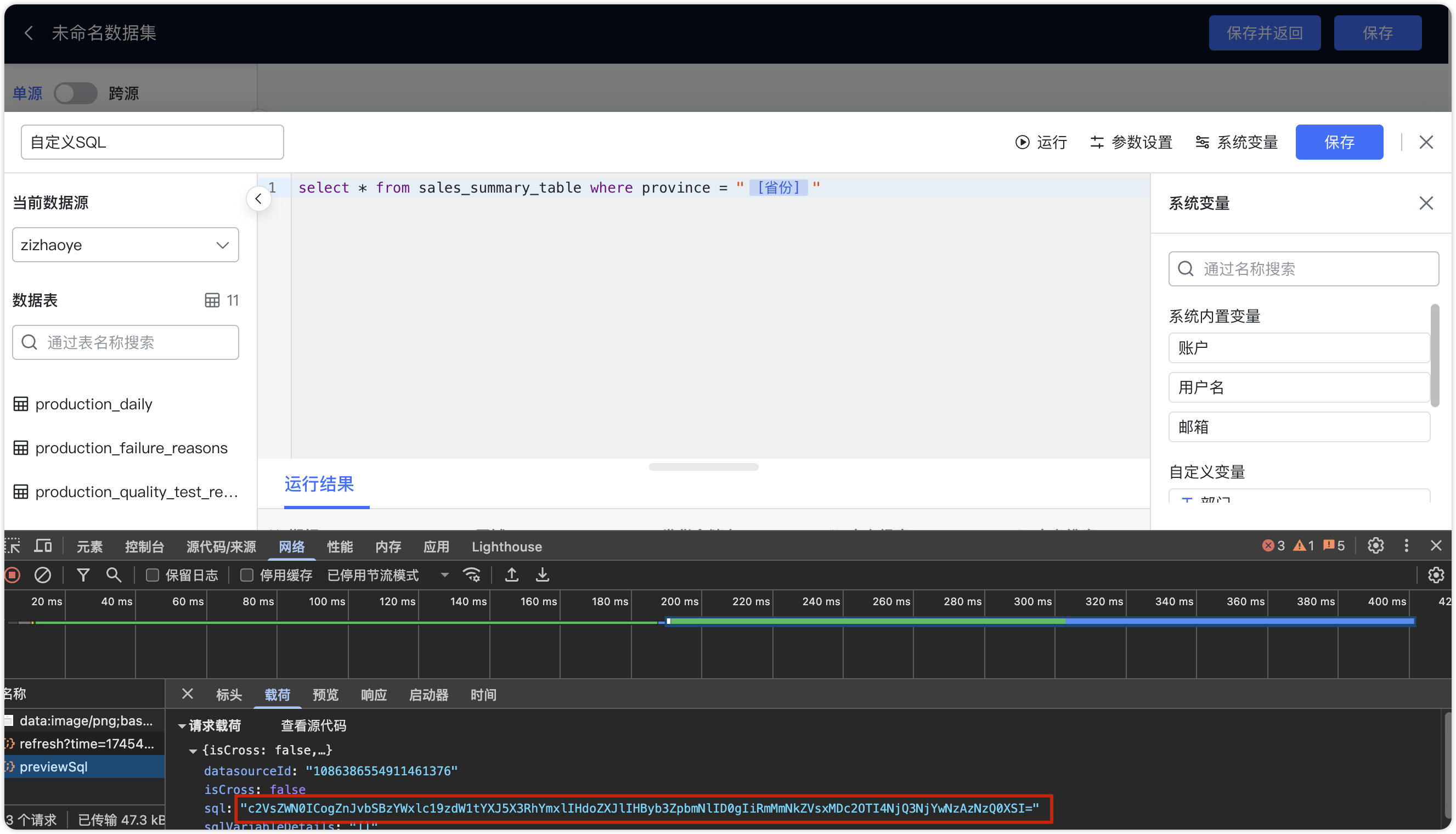1456x834 pixels.
Task: Import HAR file upload icon
Action: pyautogui.click(x=511, y=574)
